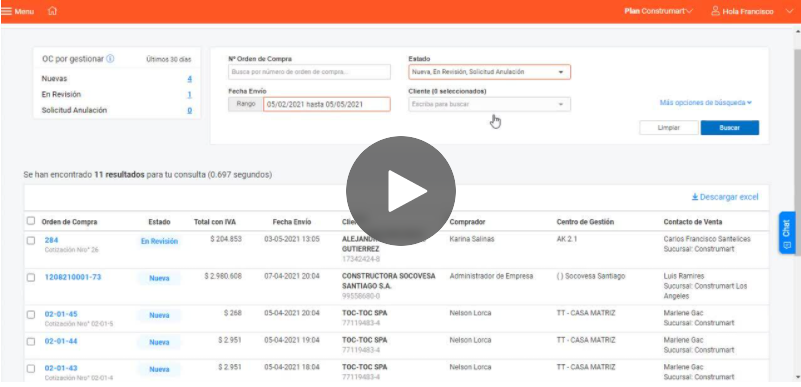Click client CONSTRUCTORA SOCOVESA SANTIAGO S.A.
The height and width of the screenshot is (387, 801).
pos(389,281)
